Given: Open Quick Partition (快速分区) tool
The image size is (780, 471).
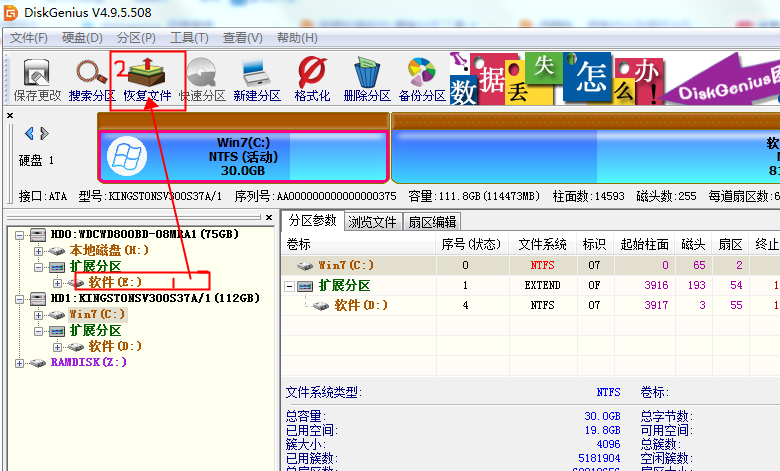Looking at the screenshot, I should [x=202, y=79].
